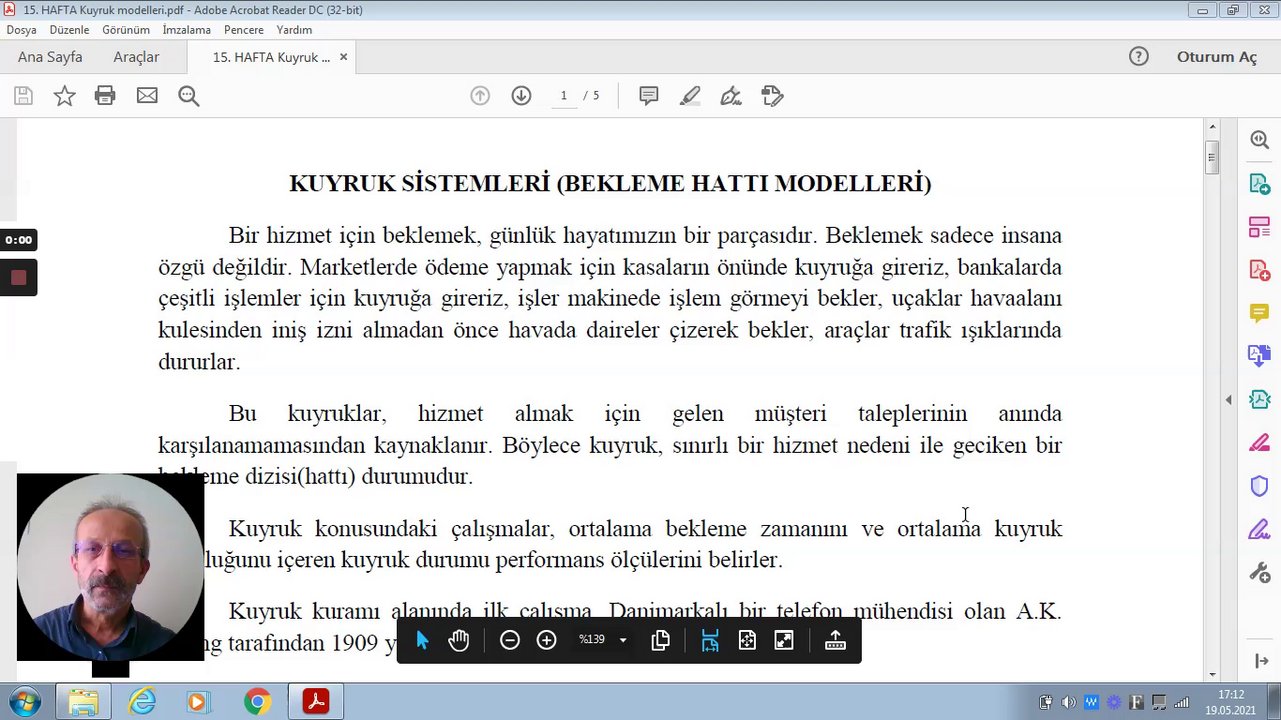Stop the recording with the red square button
The width and height of the screenshot is (1281, 720).
point(18,278)
